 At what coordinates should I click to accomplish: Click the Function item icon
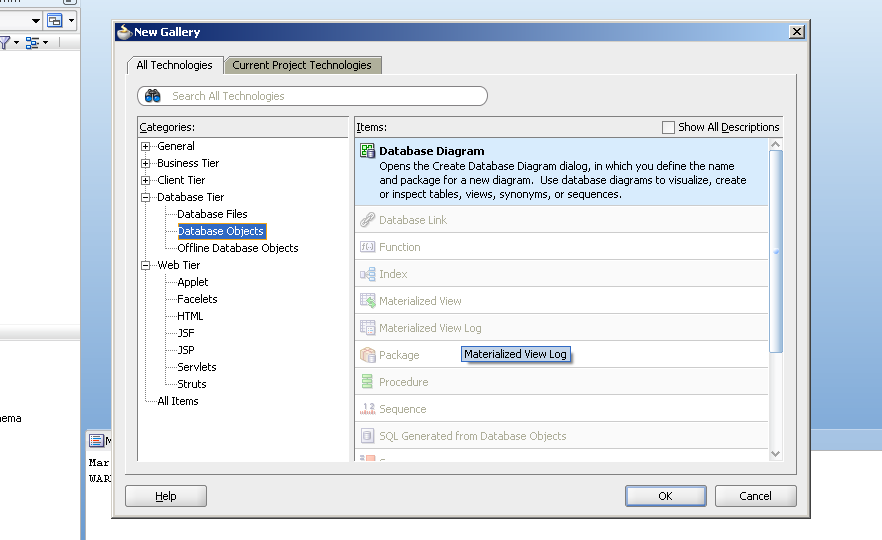(367, 247)
